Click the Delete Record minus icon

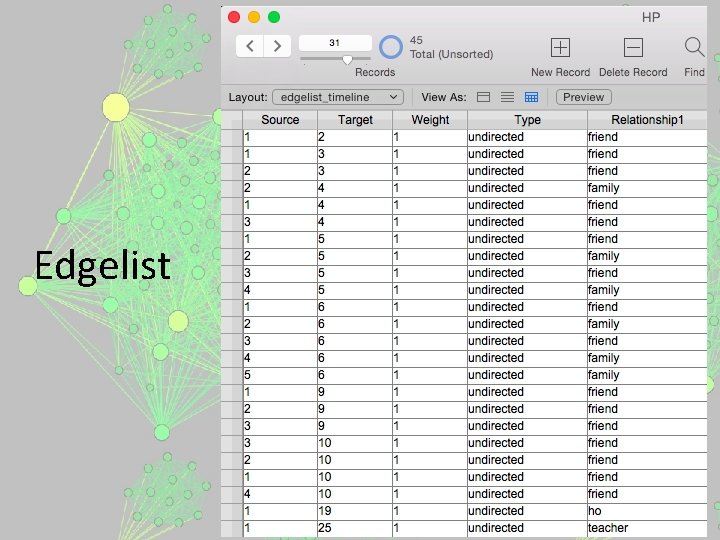click(633, 47)
